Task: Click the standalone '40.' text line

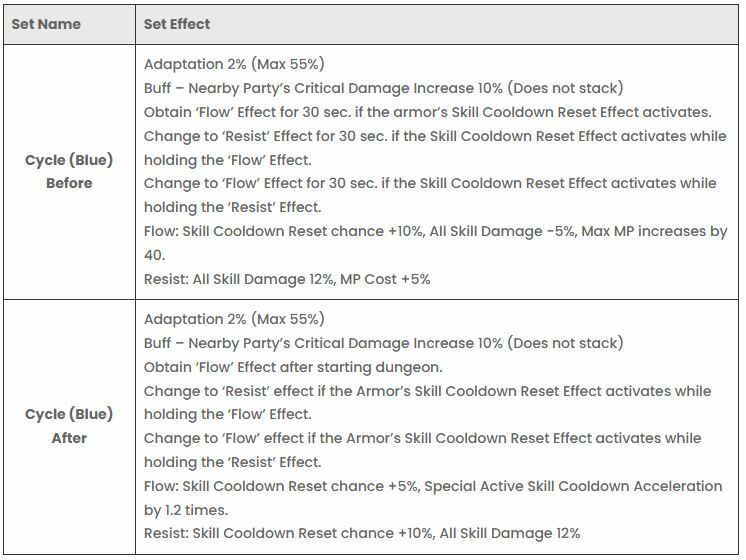Action: click(x=155, y=255)
